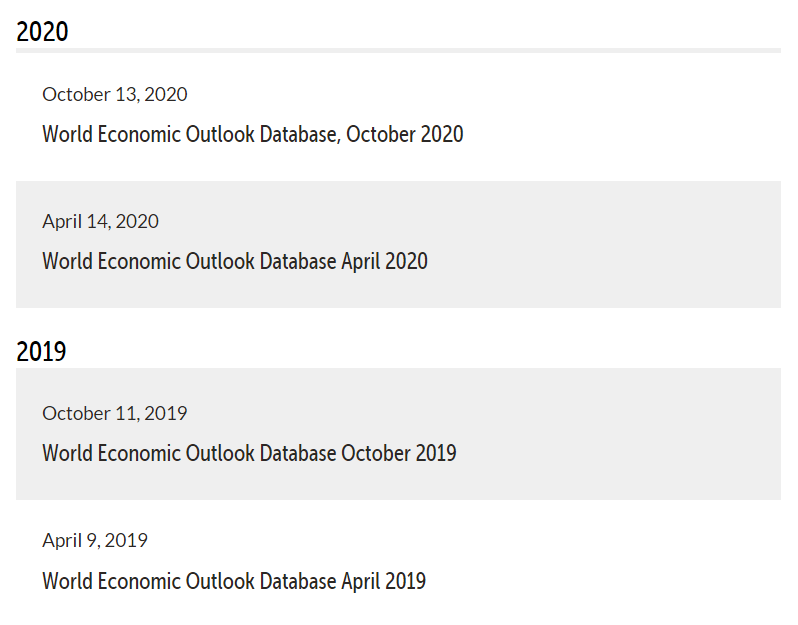The image size is (798, 625).
Task: Click the word "Database," in the October 2020 title
Action: tap(300, 134)
